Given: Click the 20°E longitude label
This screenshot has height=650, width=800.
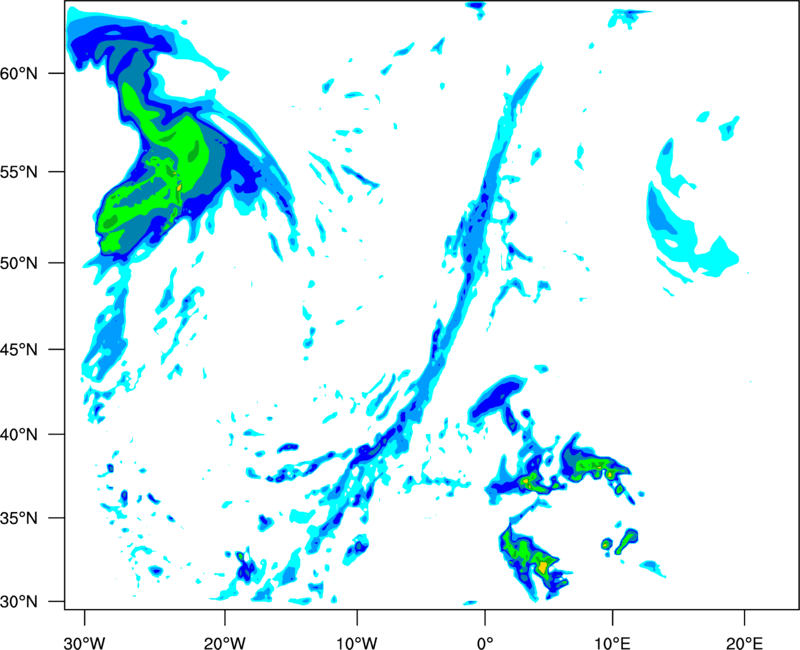Looking at the screenshot, I should [x=744, y=643].
